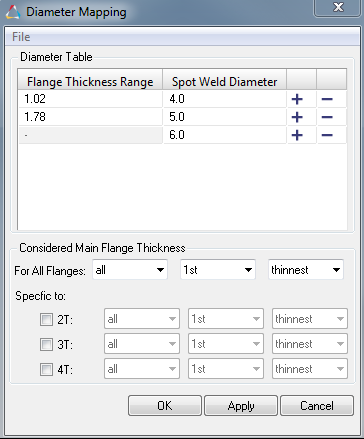Open the 4T '1st' dropdown
This screenshot has height=439, width=364.
pyautogui.click(x=226, y=369)
